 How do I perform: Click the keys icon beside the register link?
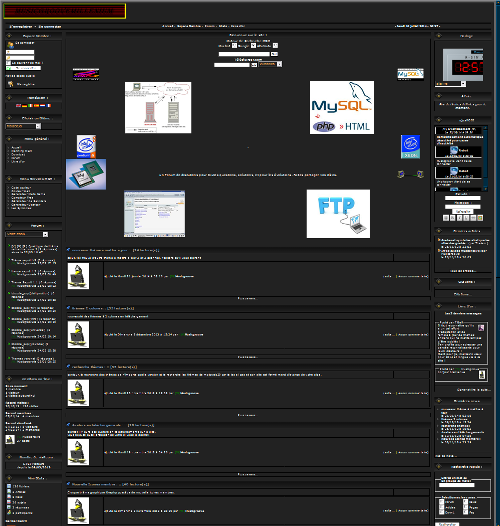click(x=10, y=84)
